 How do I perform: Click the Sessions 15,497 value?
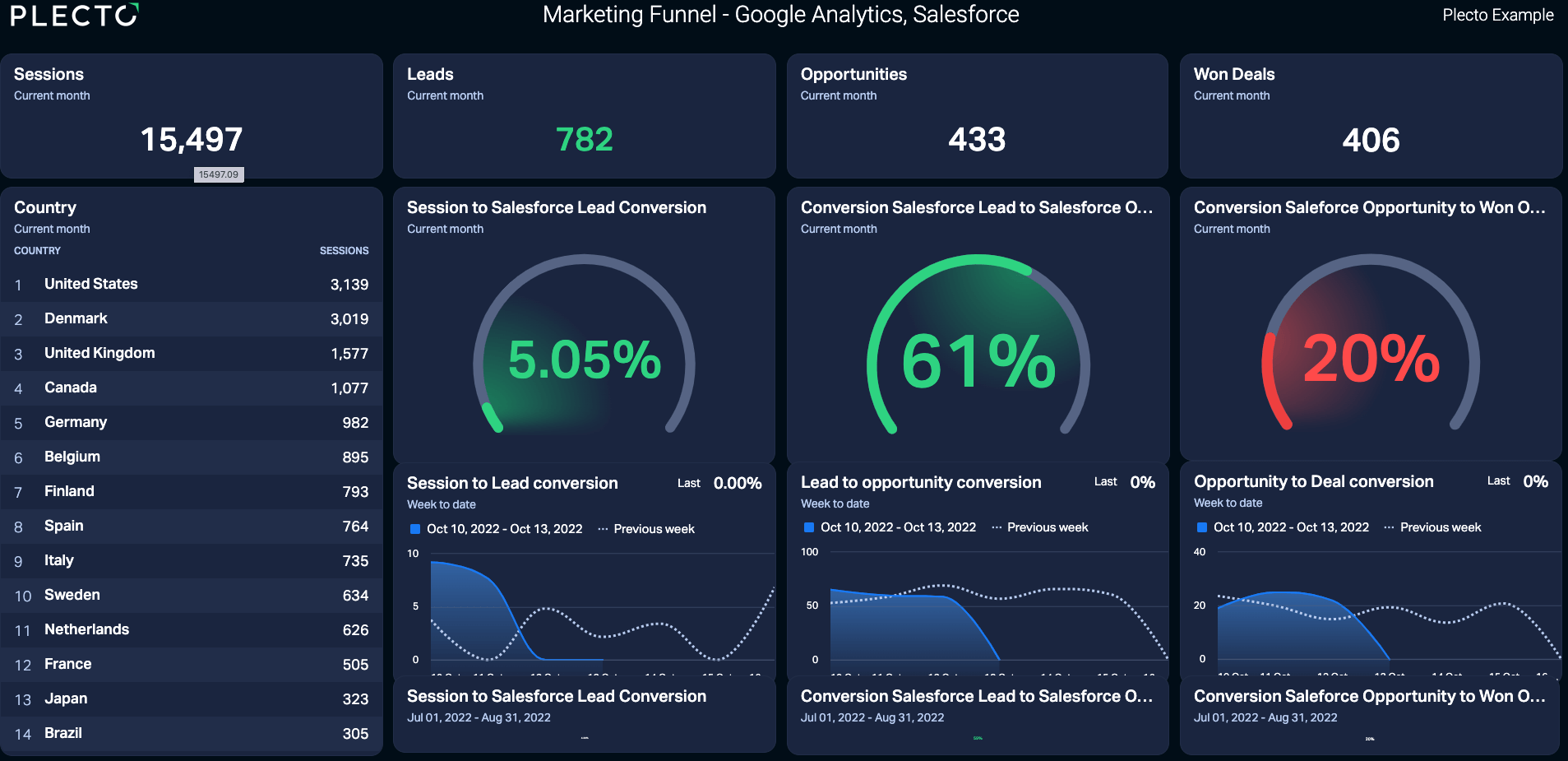(x=192, y=140)
